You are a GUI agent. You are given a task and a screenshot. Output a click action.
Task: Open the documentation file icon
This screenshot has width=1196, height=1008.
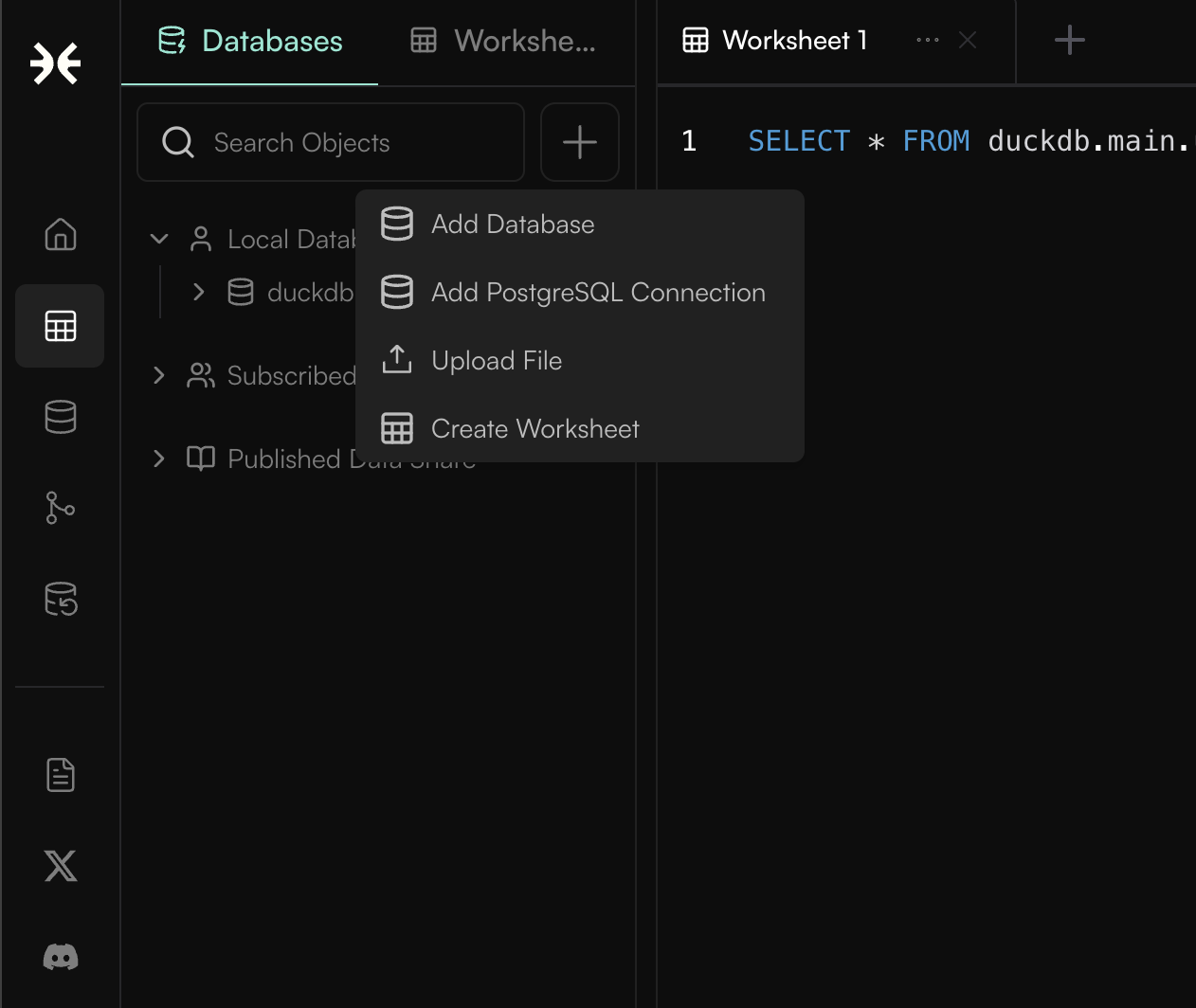pos(61,775)
